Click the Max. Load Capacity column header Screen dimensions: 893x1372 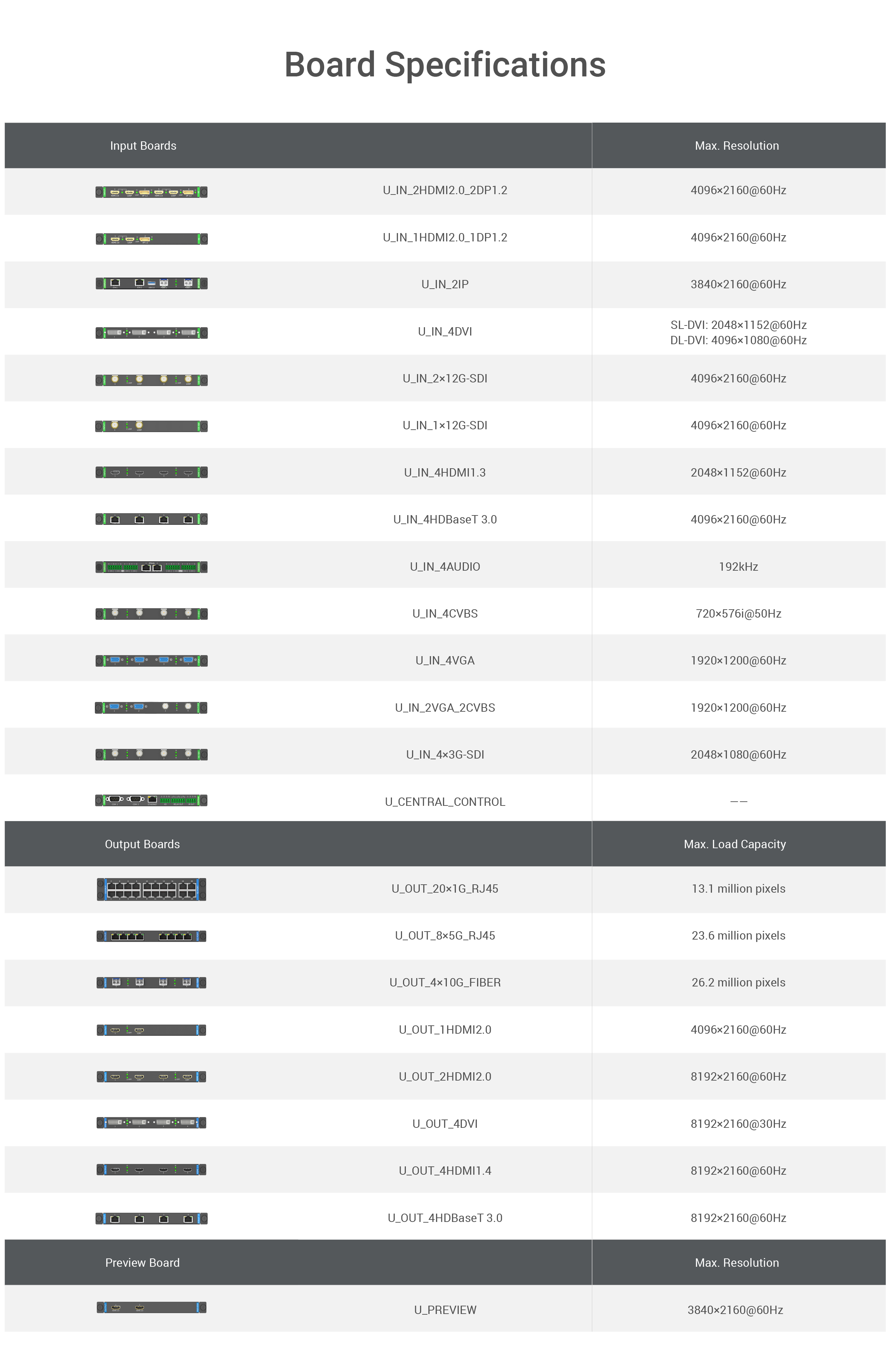point(735,844)
